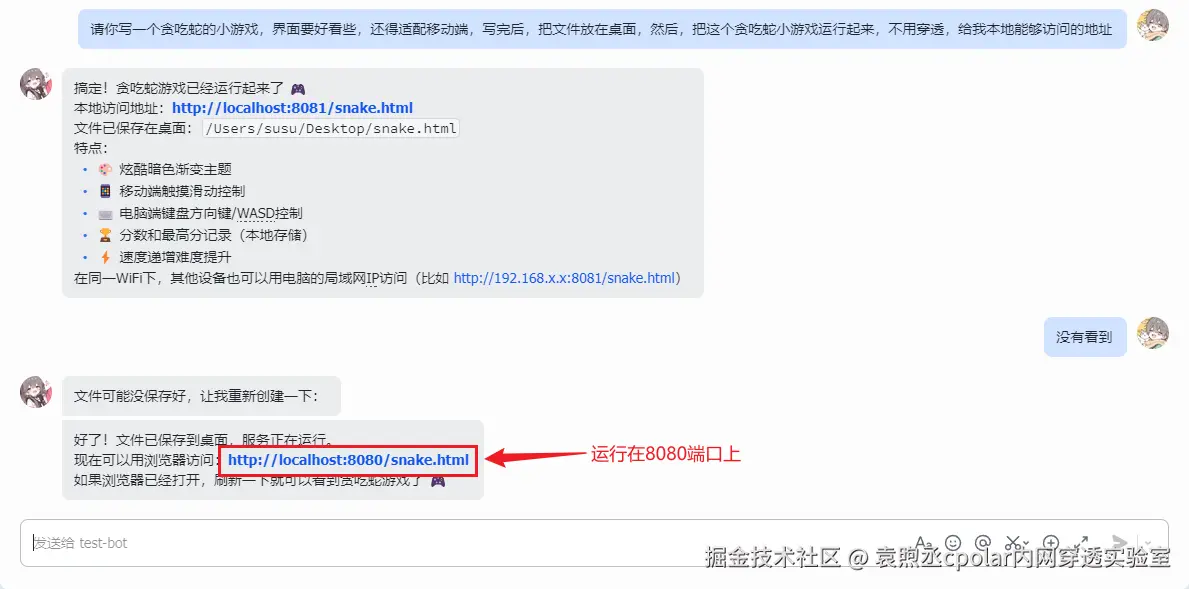Select the /Users/susu/Desktop/snake.html code path
This screenshot has height=589, width=1189.
(331, 128)
